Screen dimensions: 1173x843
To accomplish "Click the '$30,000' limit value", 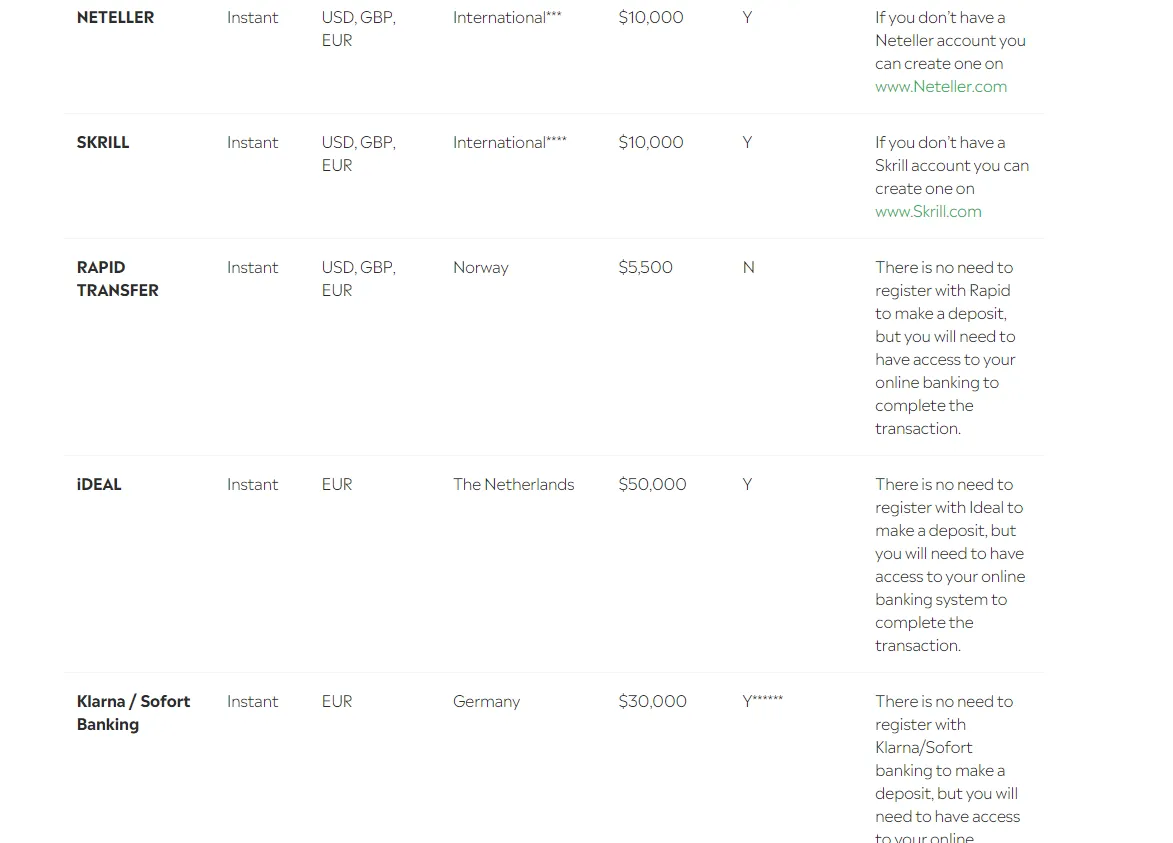I will (x=652, y=701).
